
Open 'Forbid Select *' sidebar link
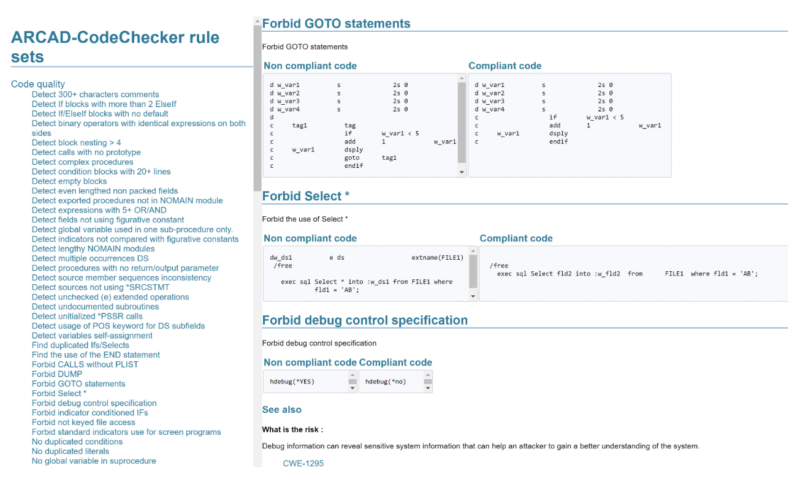coord(59,394)
